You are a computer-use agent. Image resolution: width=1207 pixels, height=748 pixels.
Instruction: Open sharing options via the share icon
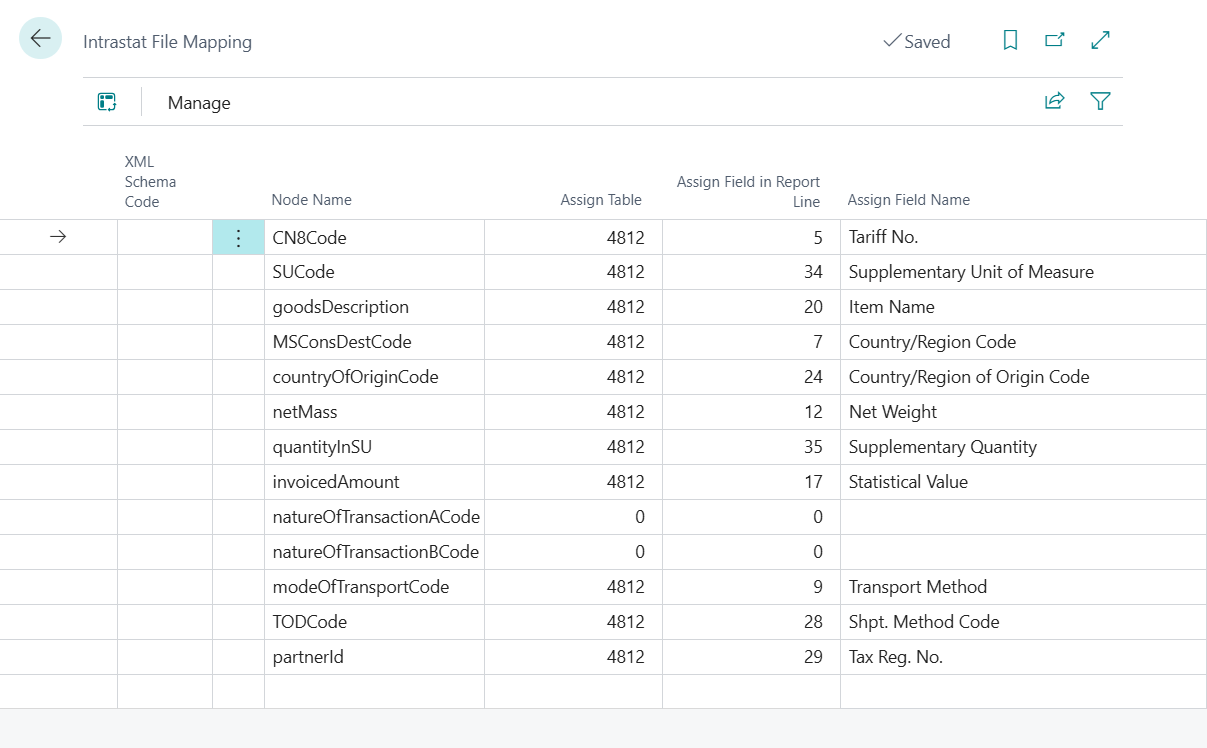tap(1054, 101)
